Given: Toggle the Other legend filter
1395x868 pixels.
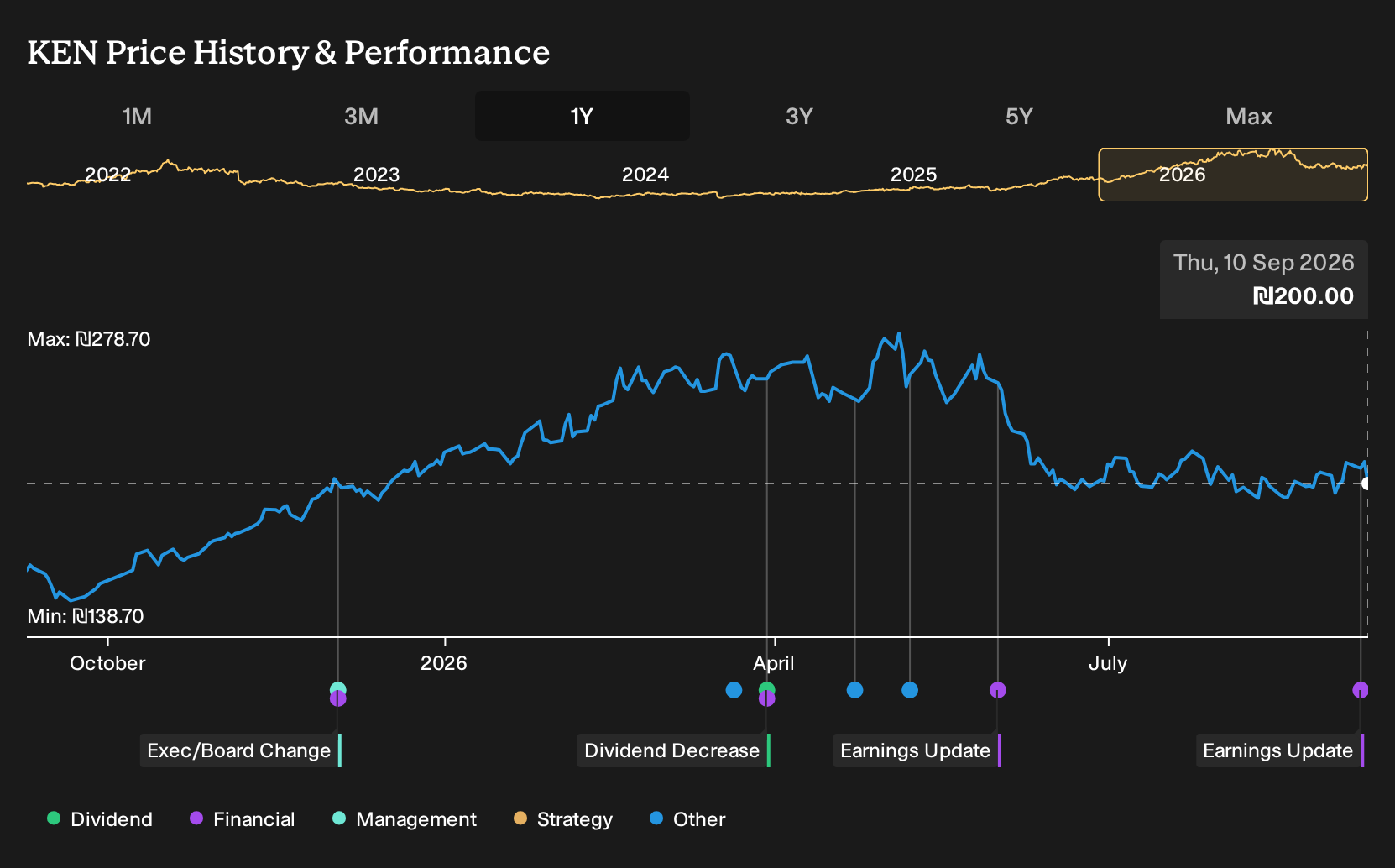Looking at the screenshot, I should tap(687, 819).
